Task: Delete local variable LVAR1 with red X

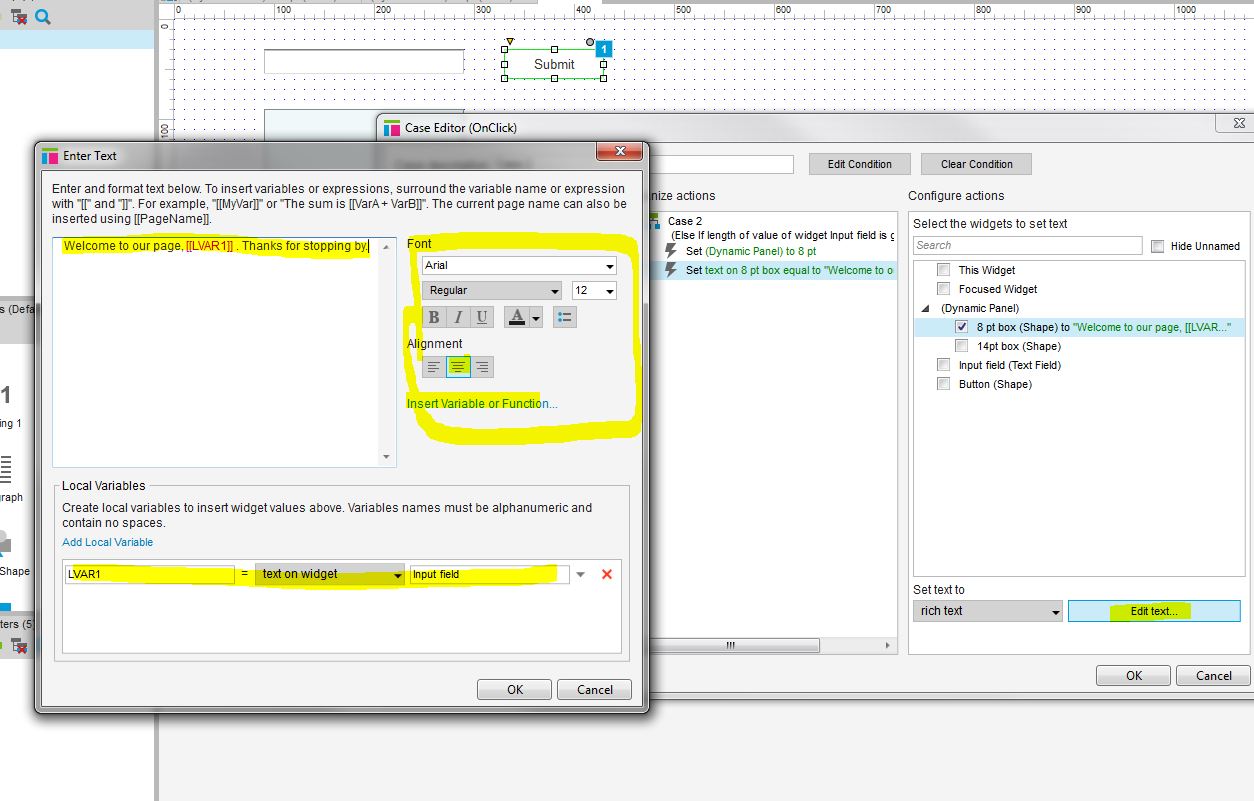Action: coord(606,574)
